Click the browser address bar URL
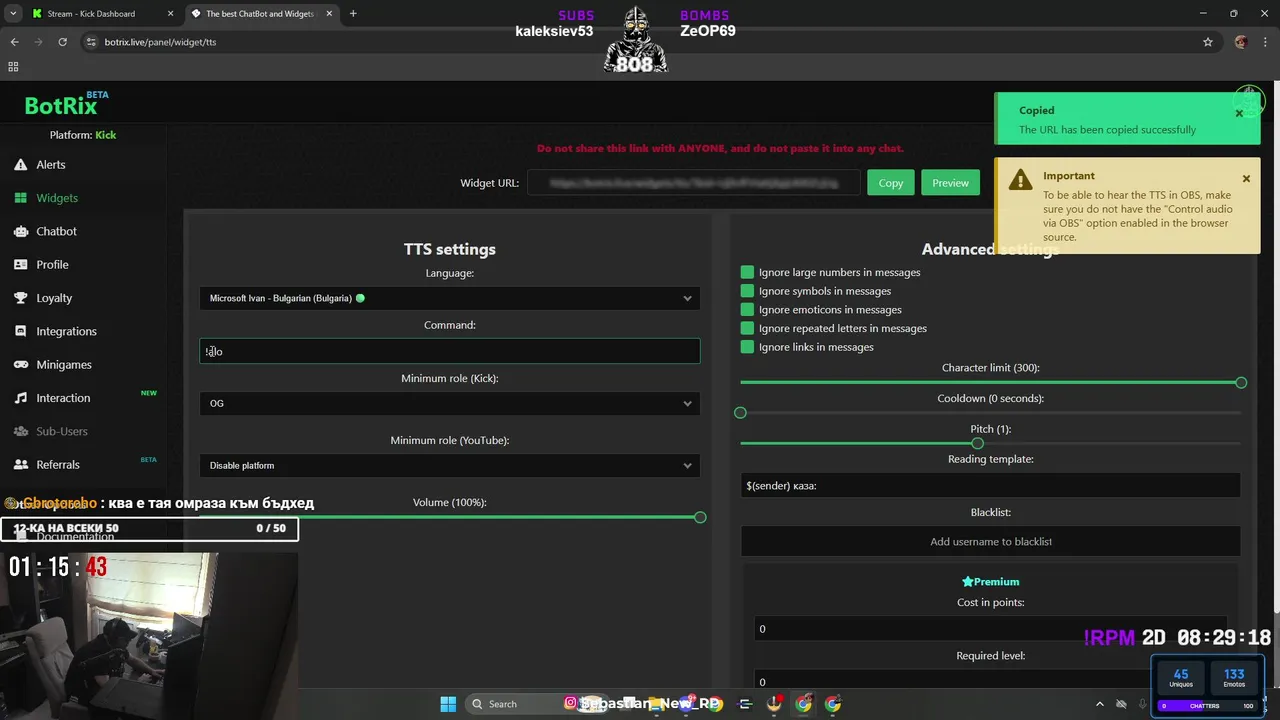Viewport: 1280px width, 720px height. click(x=160, y=42)
